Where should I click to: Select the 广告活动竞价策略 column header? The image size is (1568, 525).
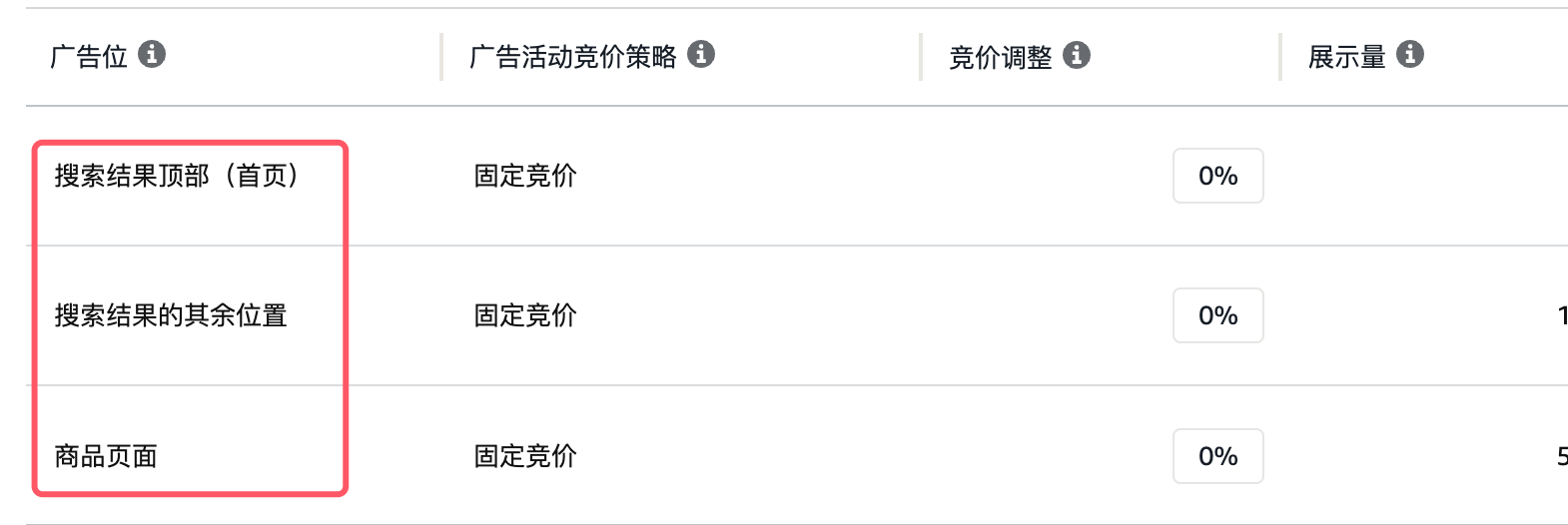pyautogui.click(x=573, y=57)
